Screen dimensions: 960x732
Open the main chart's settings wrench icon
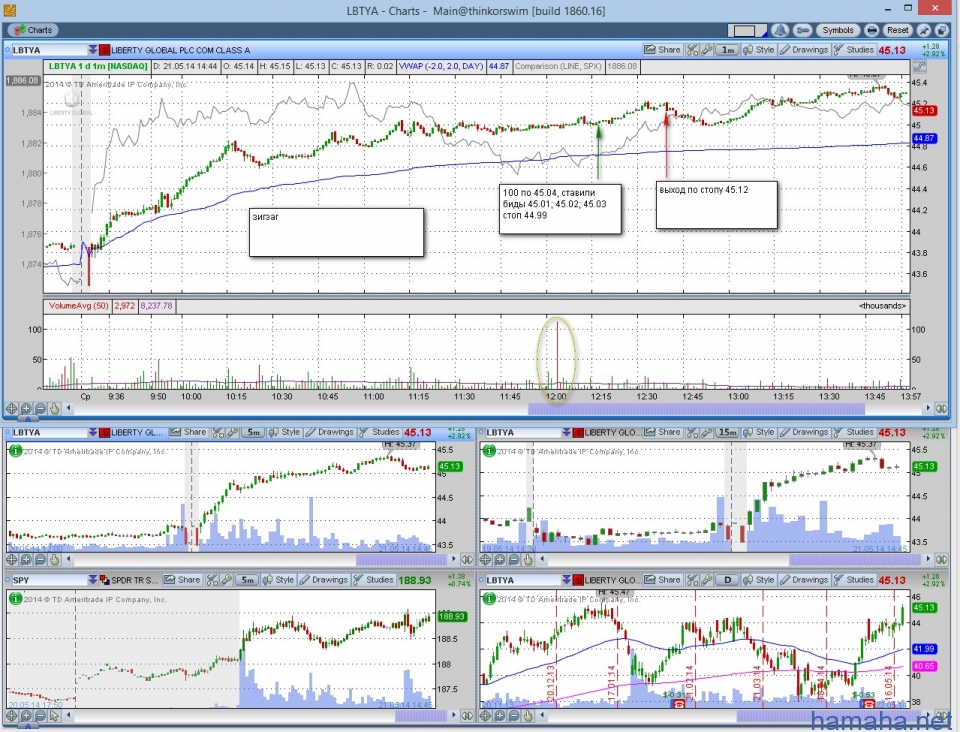pos(706,50)
